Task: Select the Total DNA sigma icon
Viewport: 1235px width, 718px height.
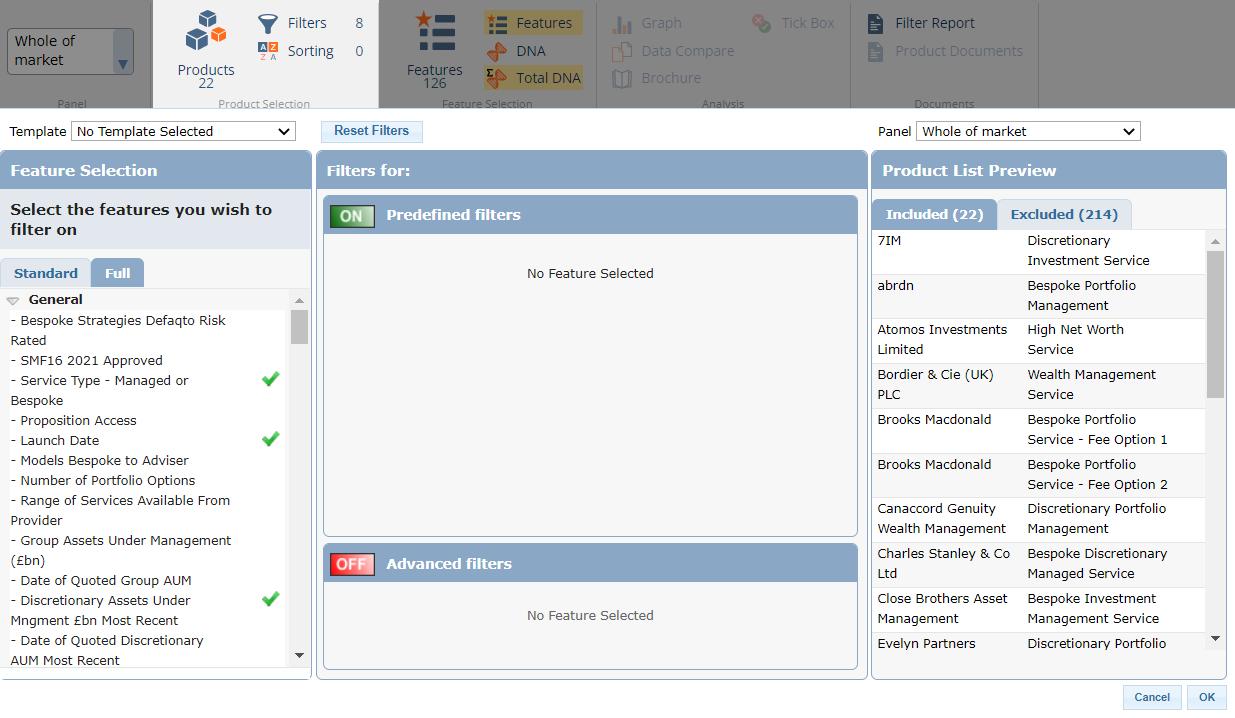Action: 497,78
